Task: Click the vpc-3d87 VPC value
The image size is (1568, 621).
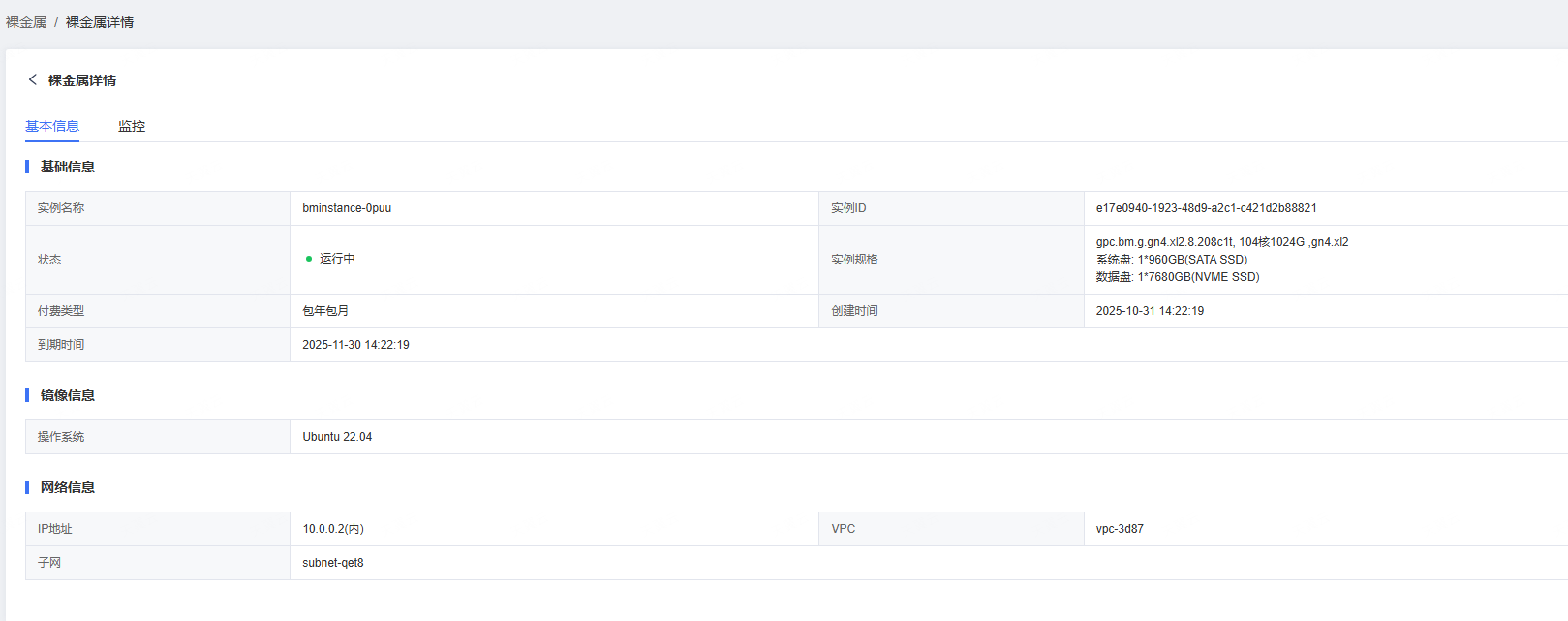Action: tap(1120, 529)
